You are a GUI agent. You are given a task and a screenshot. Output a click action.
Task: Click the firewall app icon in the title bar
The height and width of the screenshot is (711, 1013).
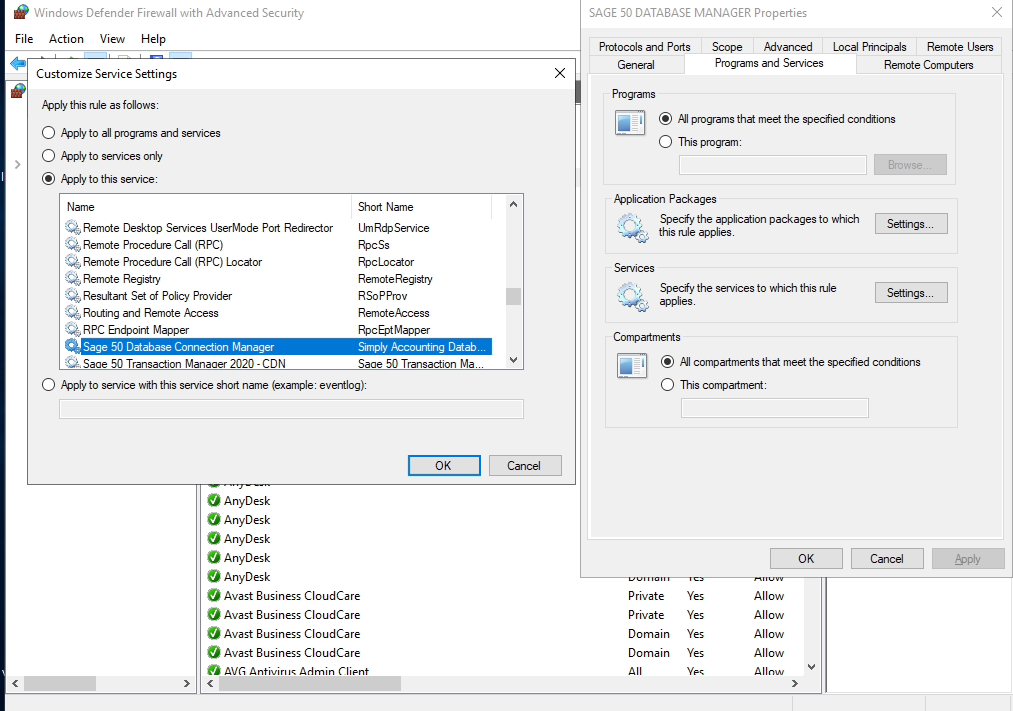(x=21, y=12)
